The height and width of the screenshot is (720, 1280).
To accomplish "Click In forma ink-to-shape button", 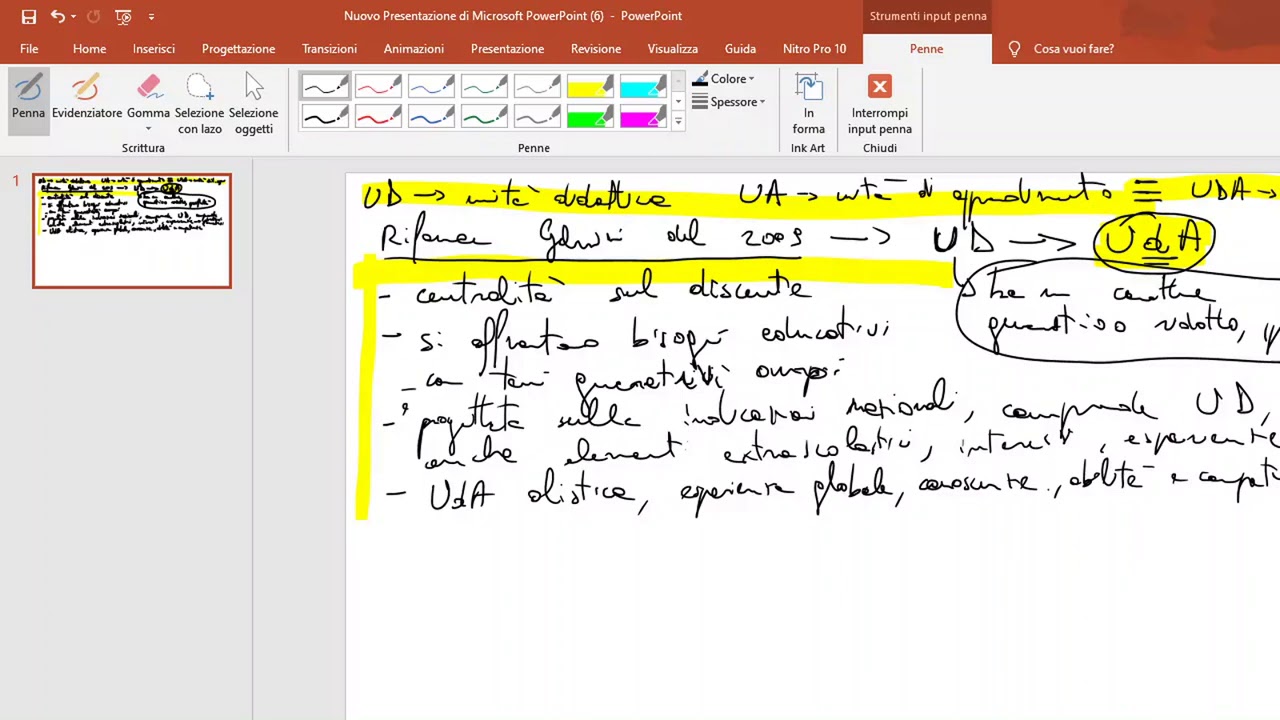I will 808,103.
